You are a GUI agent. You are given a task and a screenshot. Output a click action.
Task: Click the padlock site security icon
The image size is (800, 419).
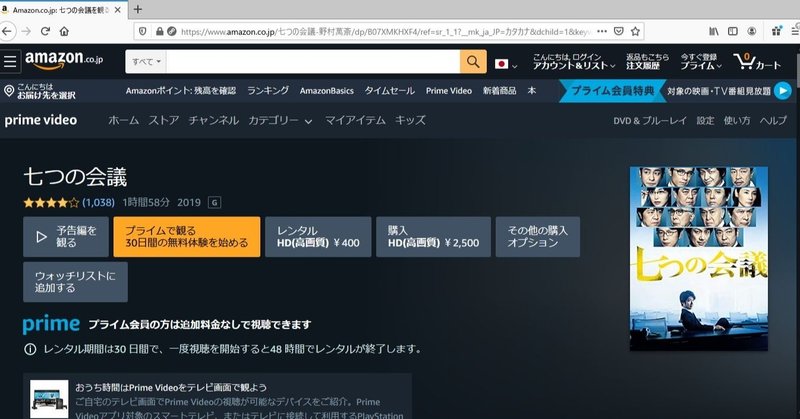pyautogui.click(x=160, y=32)
